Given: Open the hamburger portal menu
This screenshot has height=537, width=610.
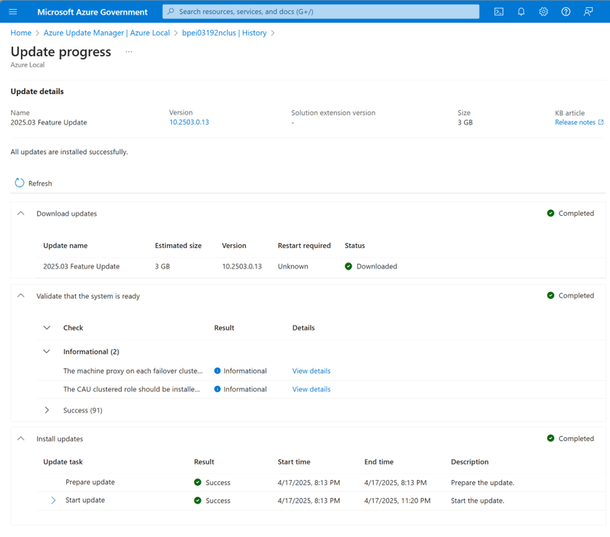Looking at the screenshot, I should click(13, 12).
